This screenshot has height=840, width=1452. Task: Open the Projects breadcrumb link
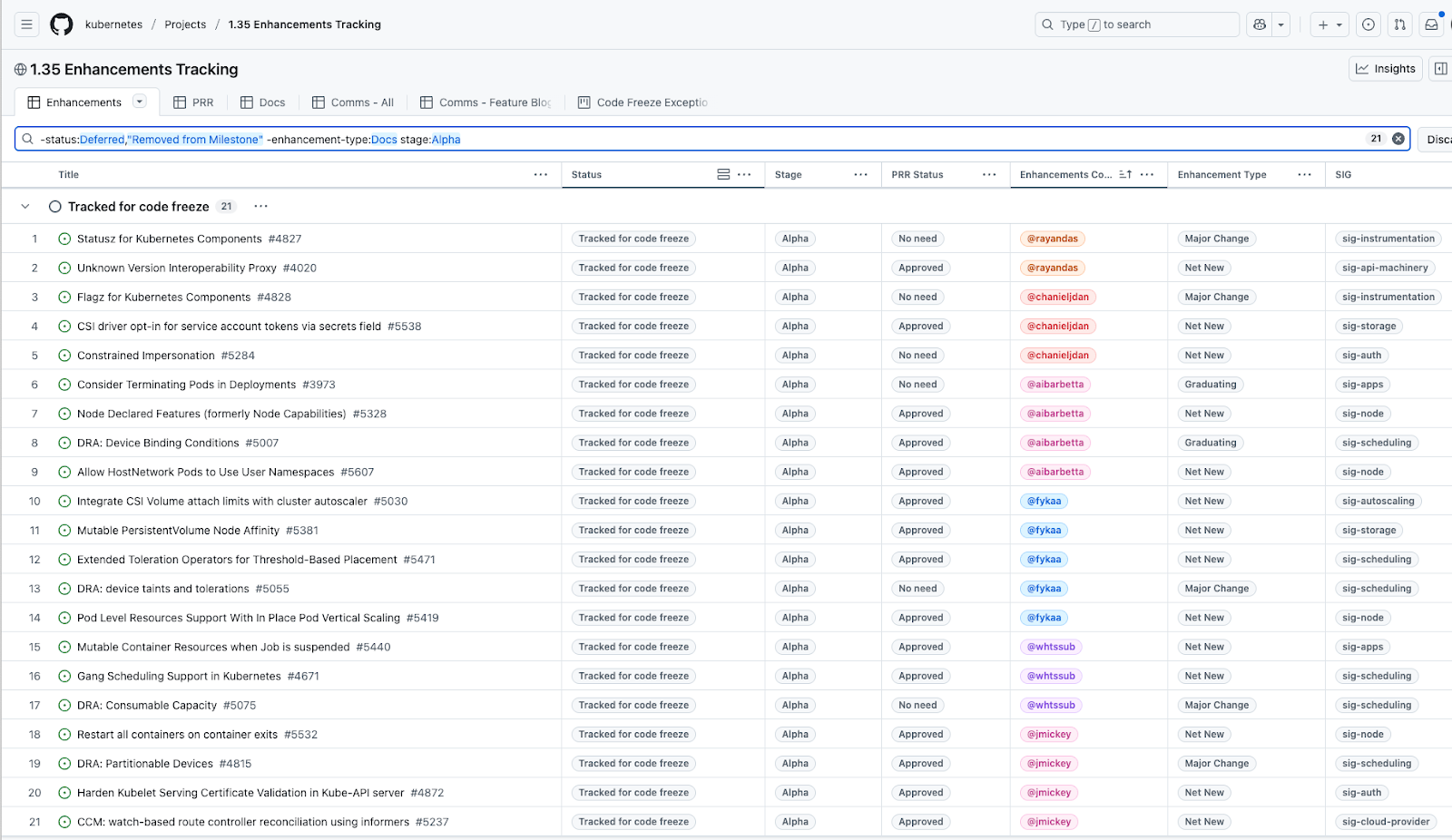coord(185,24)
